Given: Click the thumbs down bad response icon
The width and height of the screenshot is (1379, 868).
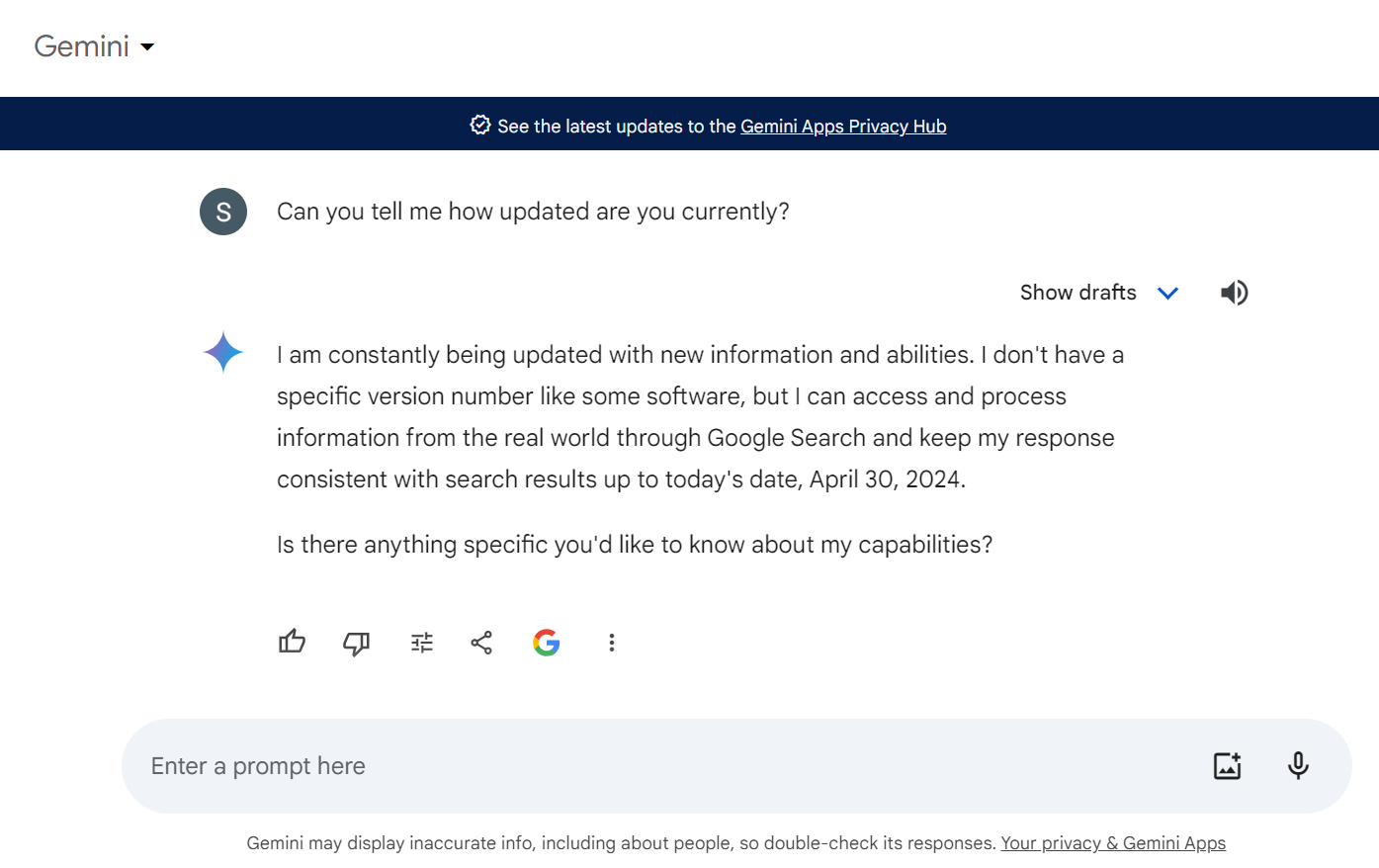Looking at the screenshot, I should (356, 644).
